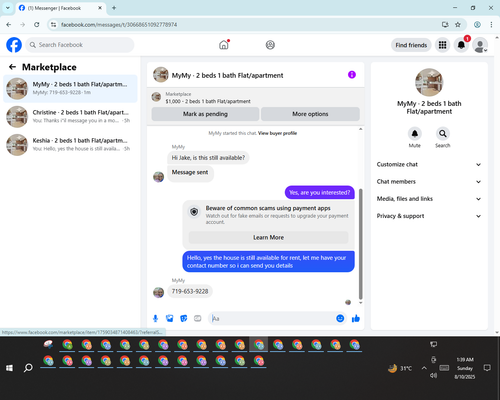The height and width of the screenshot is (400, 500).
Task: Click More options button
Action: [310, 114]
